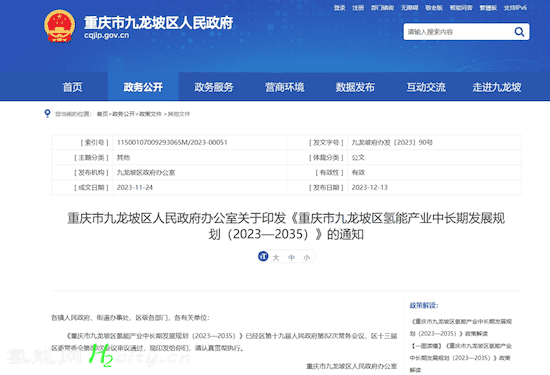Click the 体裁分类 value 公文

pyautogui.click(x=358, y=158)
